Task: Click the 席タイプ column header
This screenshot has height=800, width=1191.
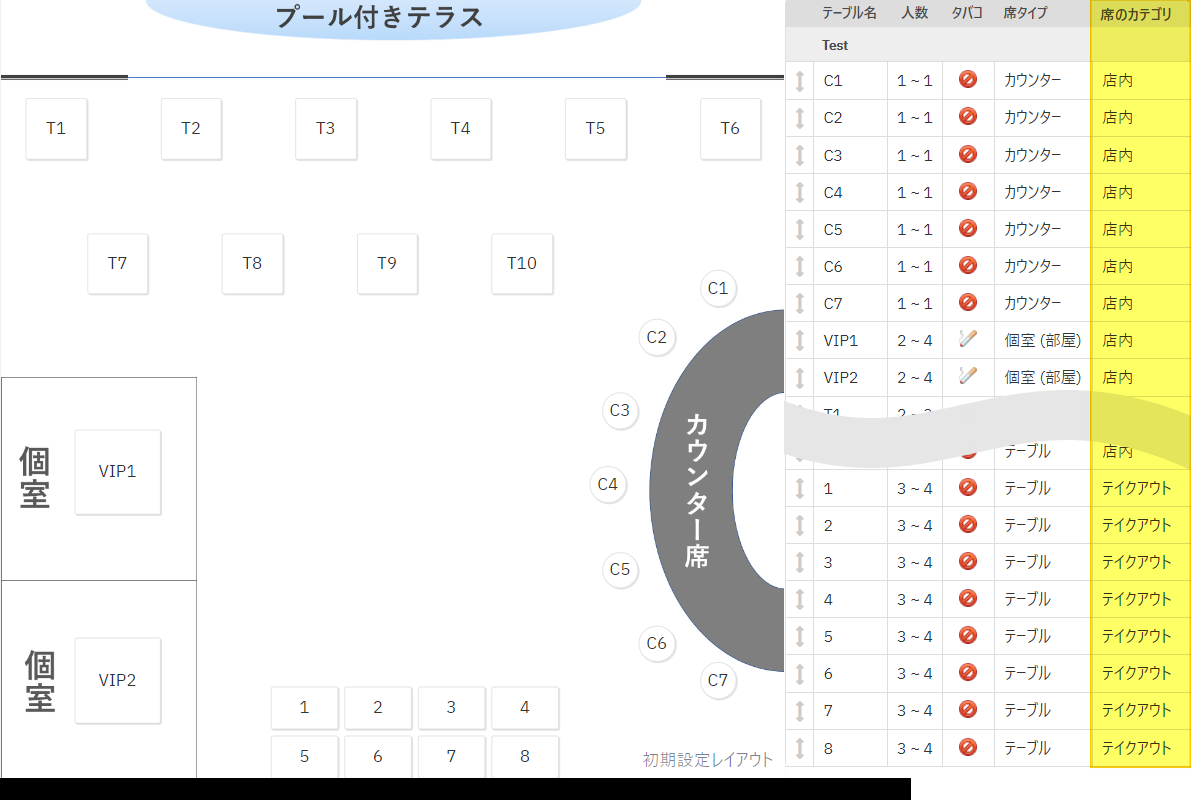Action: coord(1025,13)
